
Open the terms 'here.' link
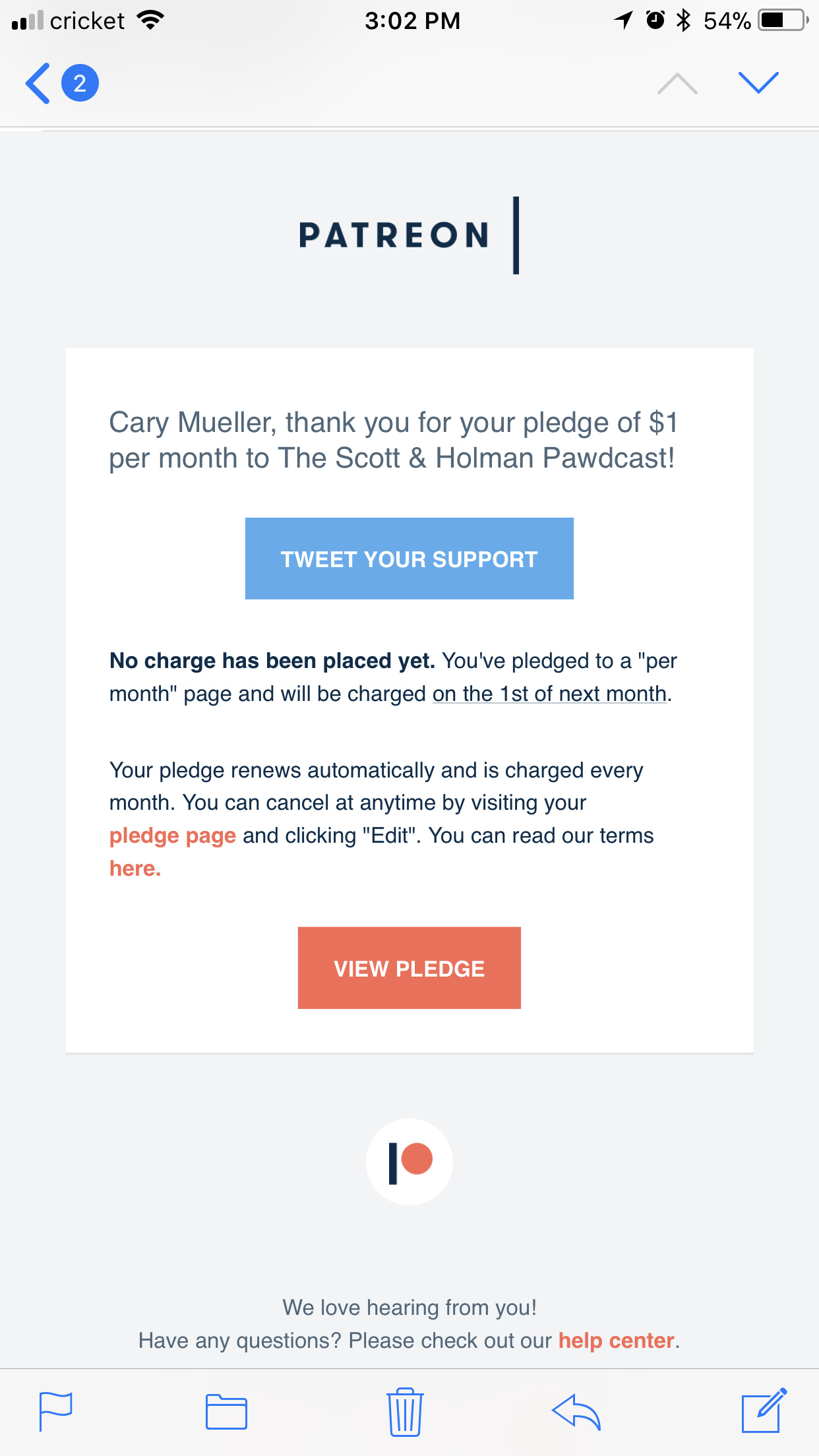(x=135, y=868)
